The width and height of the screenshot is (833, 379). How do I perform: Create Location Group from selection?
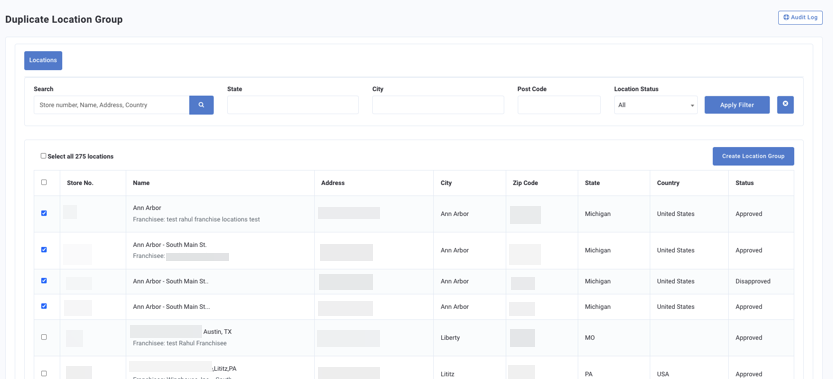point(753,156)
